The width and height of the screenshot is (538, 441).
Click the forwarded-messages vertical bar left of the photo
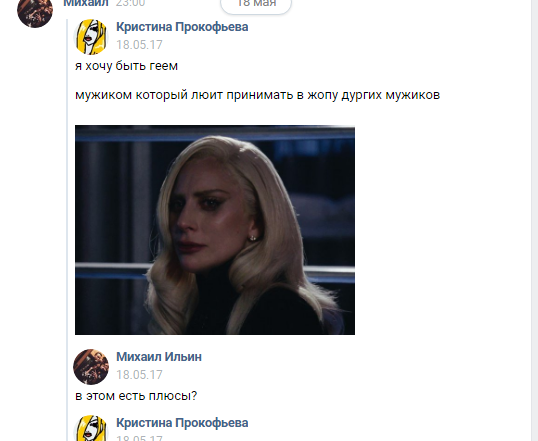point(67,230)
